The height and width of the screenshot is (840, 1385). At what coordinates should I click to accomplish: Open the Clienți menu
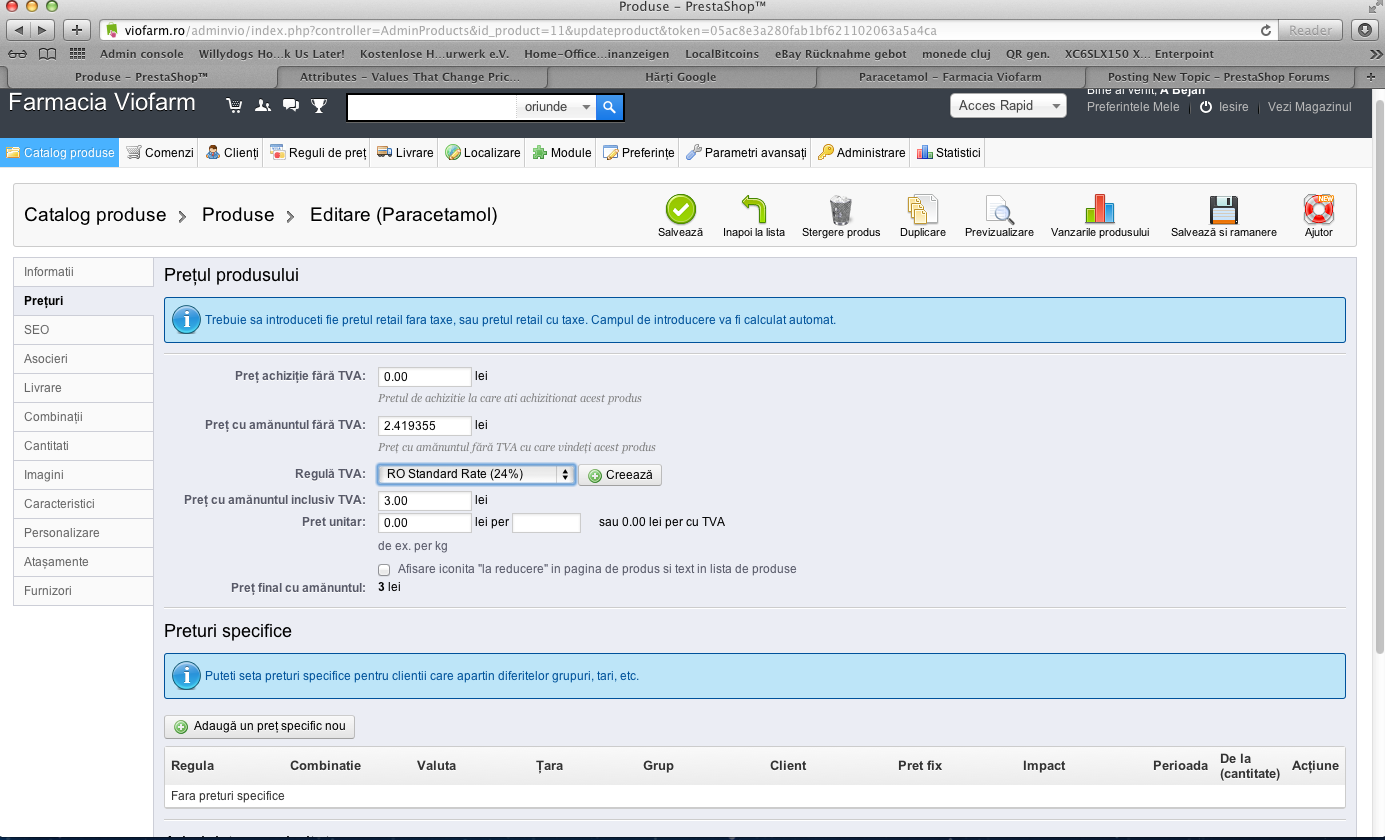(232, 153)
